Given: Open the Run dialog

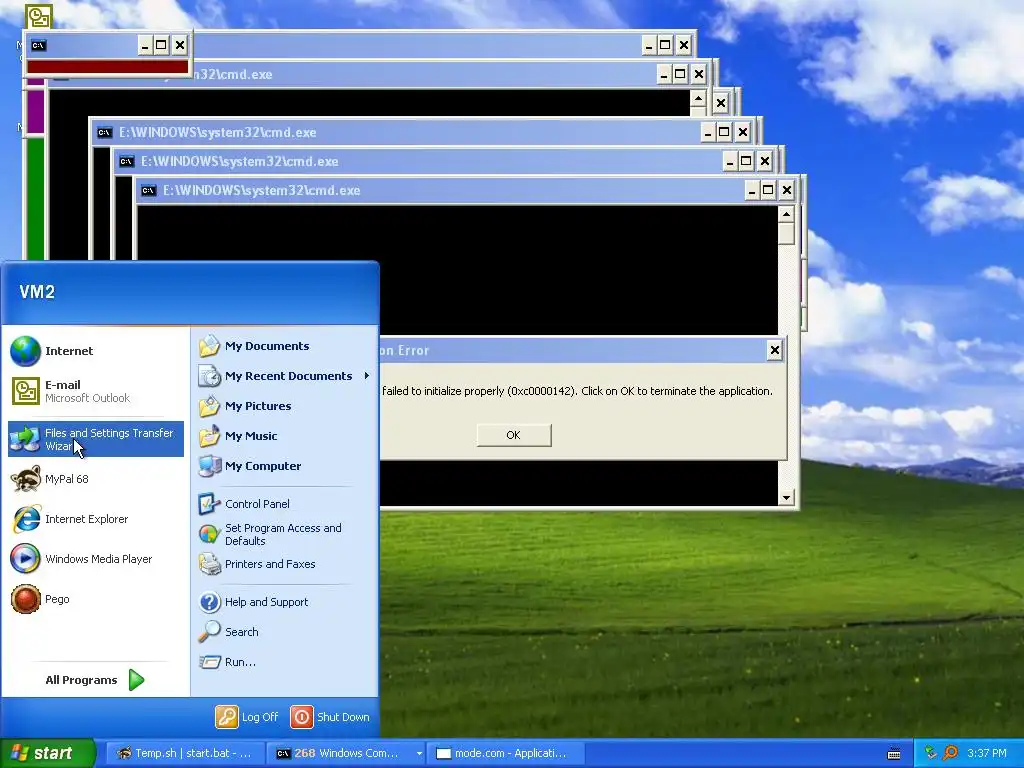Looking at the screenshot, I should 284,662.
